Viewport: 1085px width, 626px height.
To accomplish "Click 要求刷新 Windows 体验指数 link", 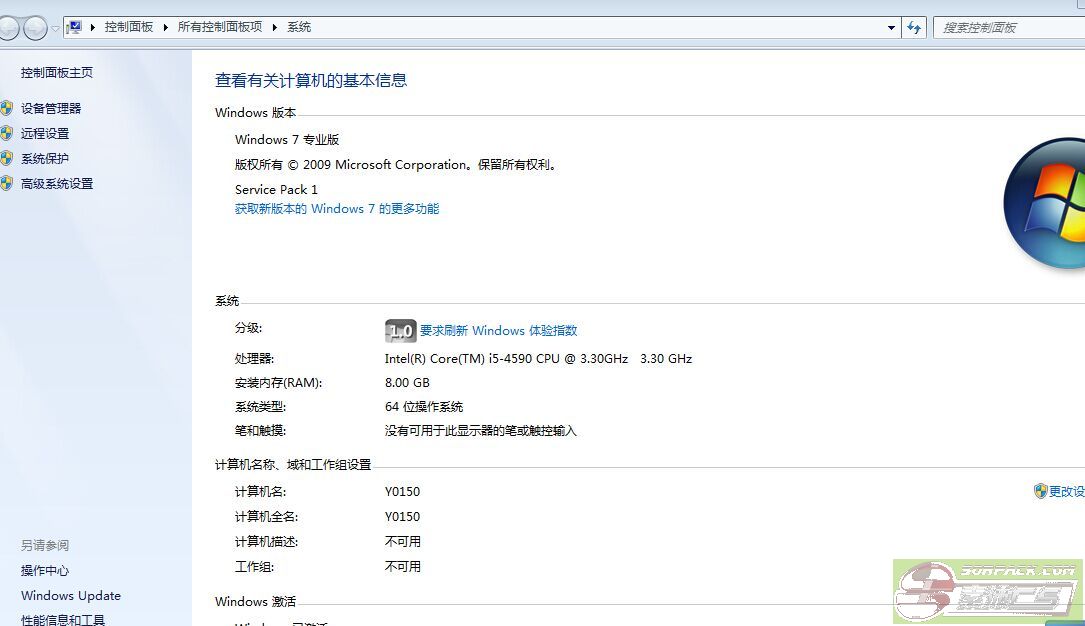I will tap(498, 331).
